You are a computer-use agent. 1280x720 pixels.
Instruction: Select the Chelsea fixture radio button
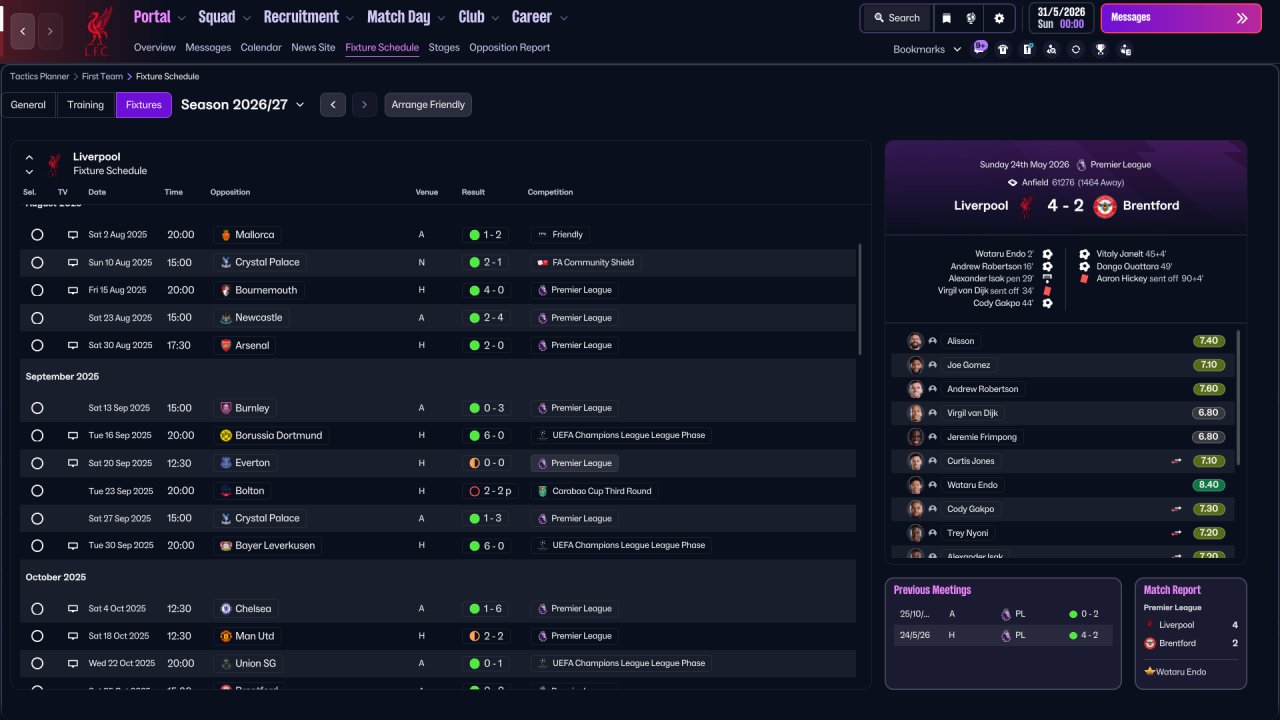pos(37,609)
